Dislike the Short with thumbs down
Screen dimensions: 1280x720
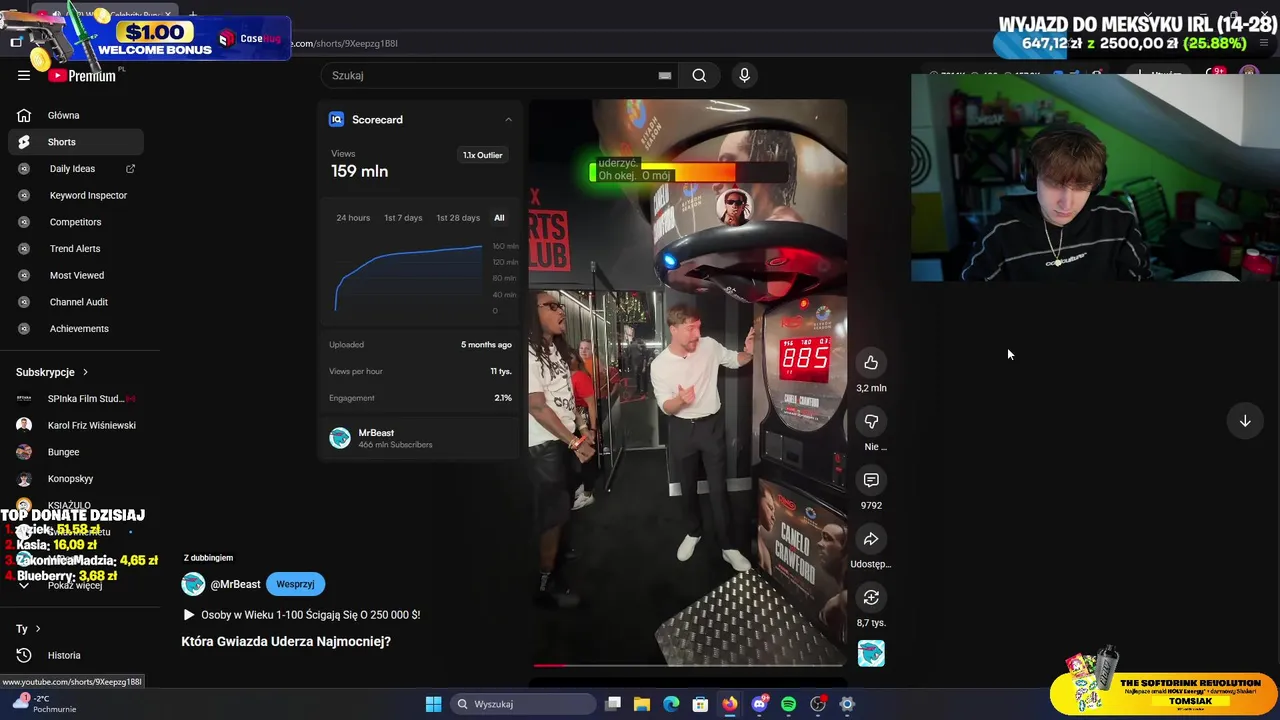pos(871,421)
